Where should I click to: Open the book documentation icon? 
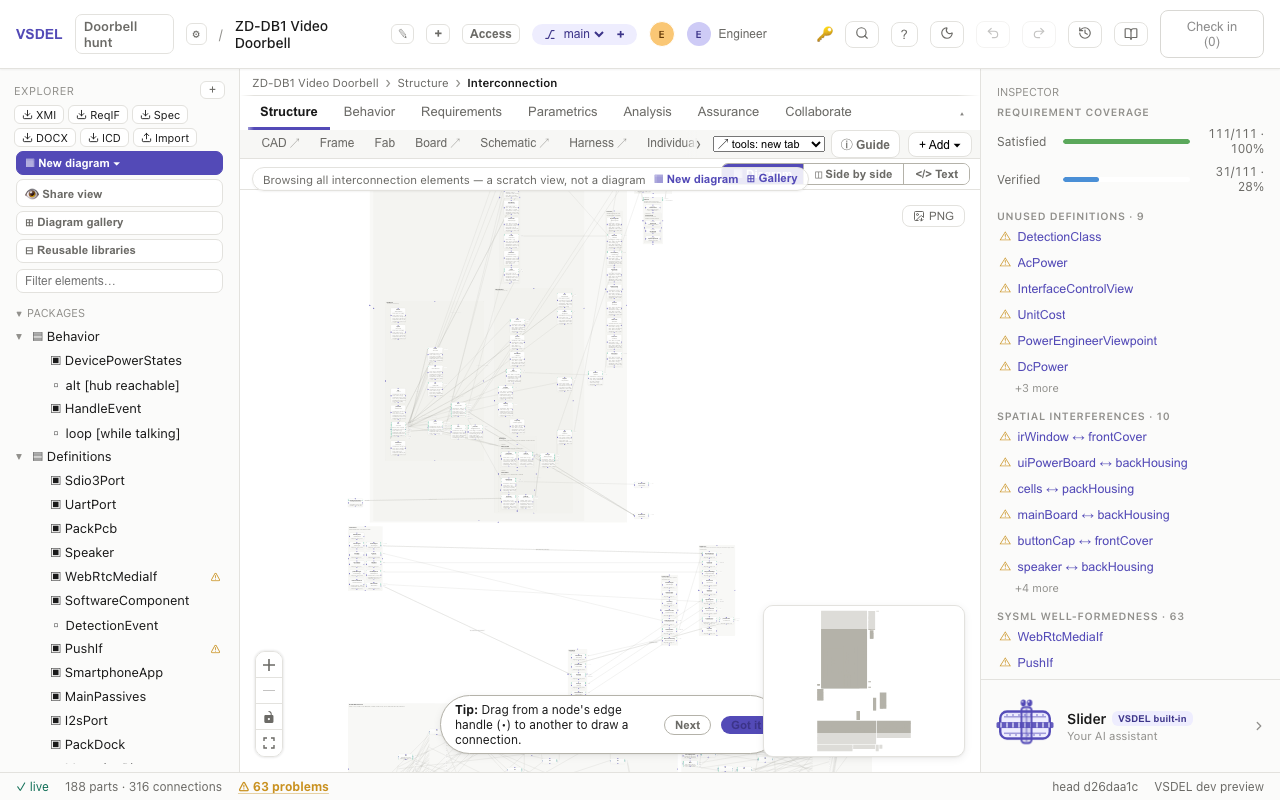pos(1130,34)
